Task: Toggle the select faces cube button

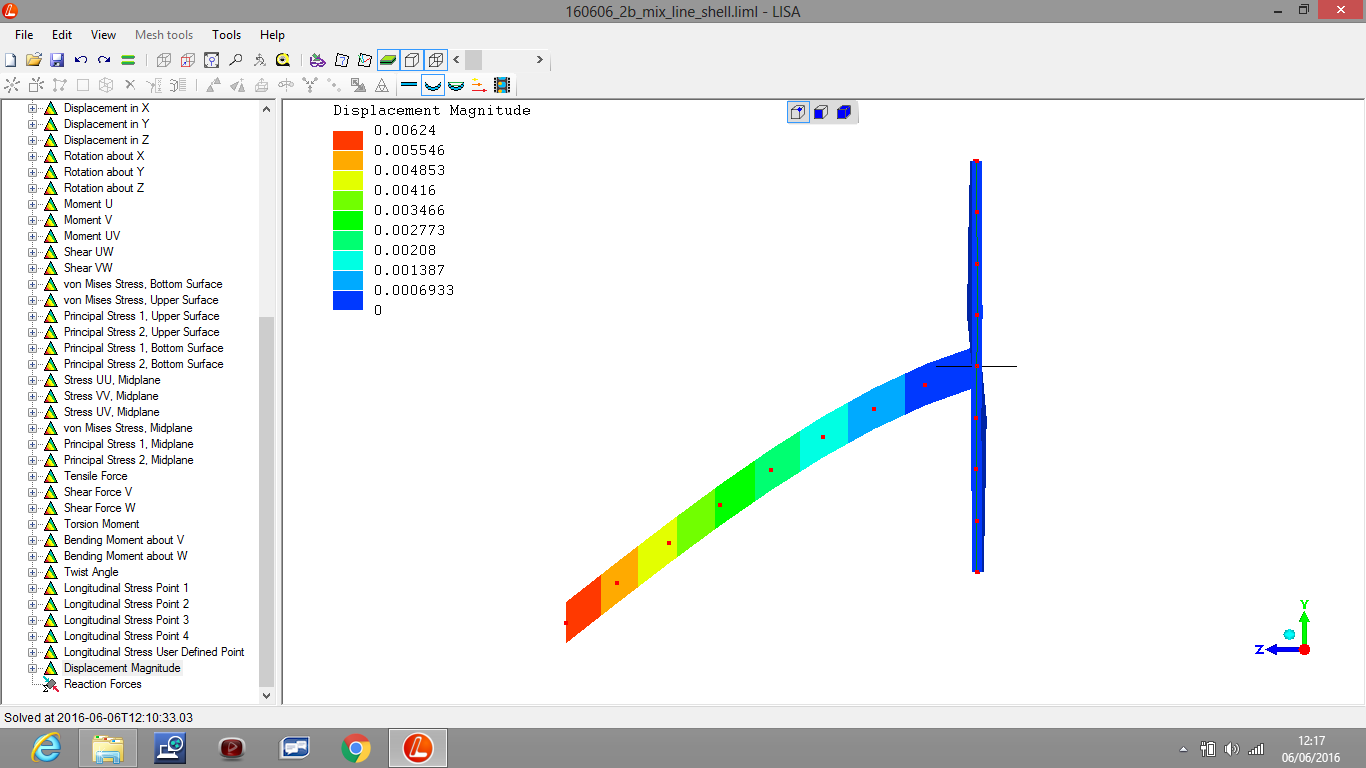Action: coord(821,112)
